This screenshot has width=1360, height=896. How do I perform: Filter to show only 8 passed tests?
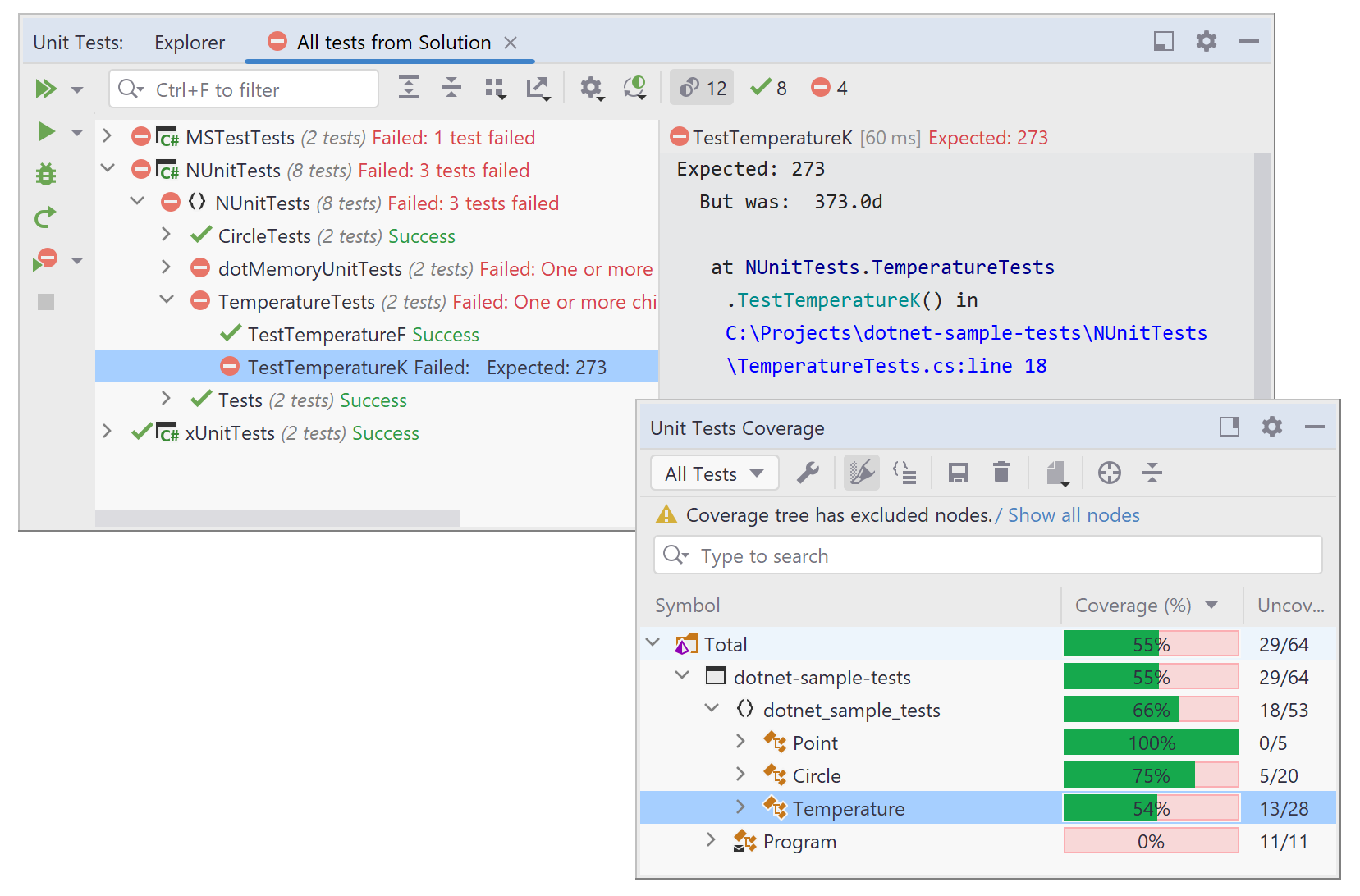pyautogui.click(x=768, y=87)
